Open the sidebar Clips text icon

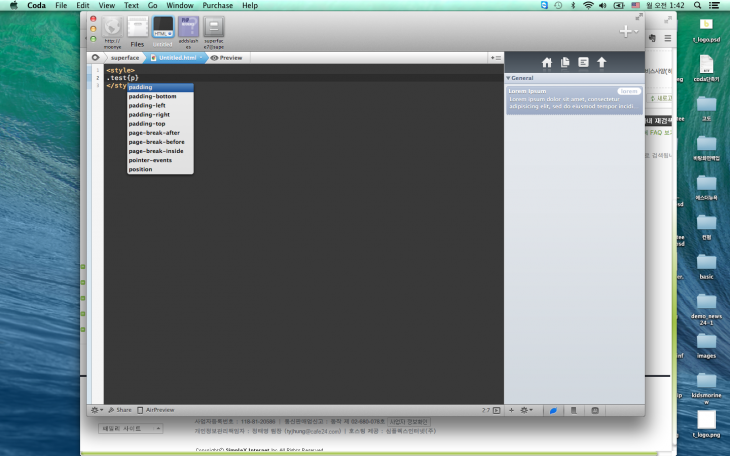click(x=583, y=62)
